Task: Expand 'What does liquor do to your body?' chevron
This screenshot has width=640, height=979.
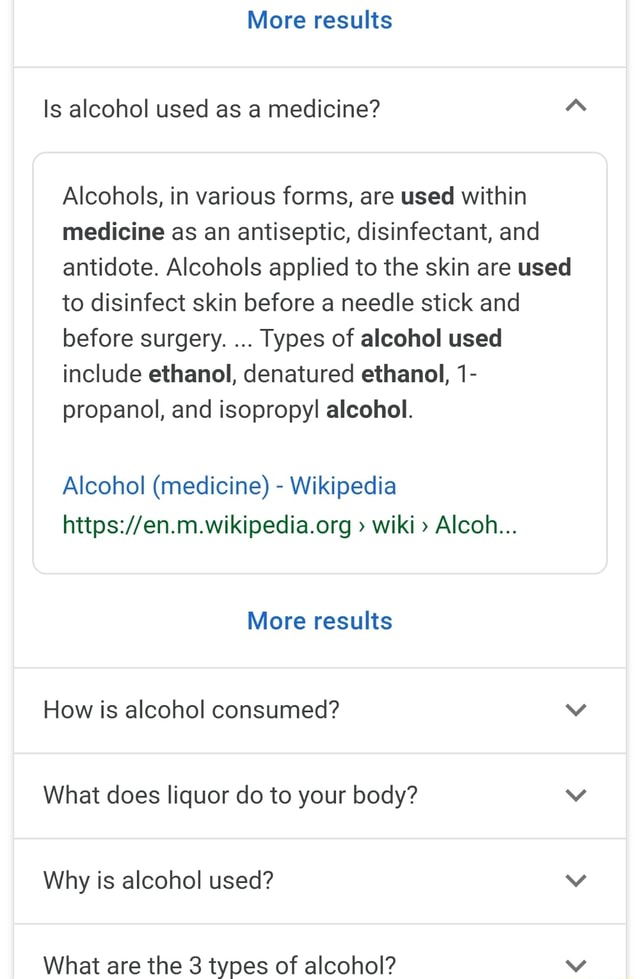Action: tap(576, 795)
